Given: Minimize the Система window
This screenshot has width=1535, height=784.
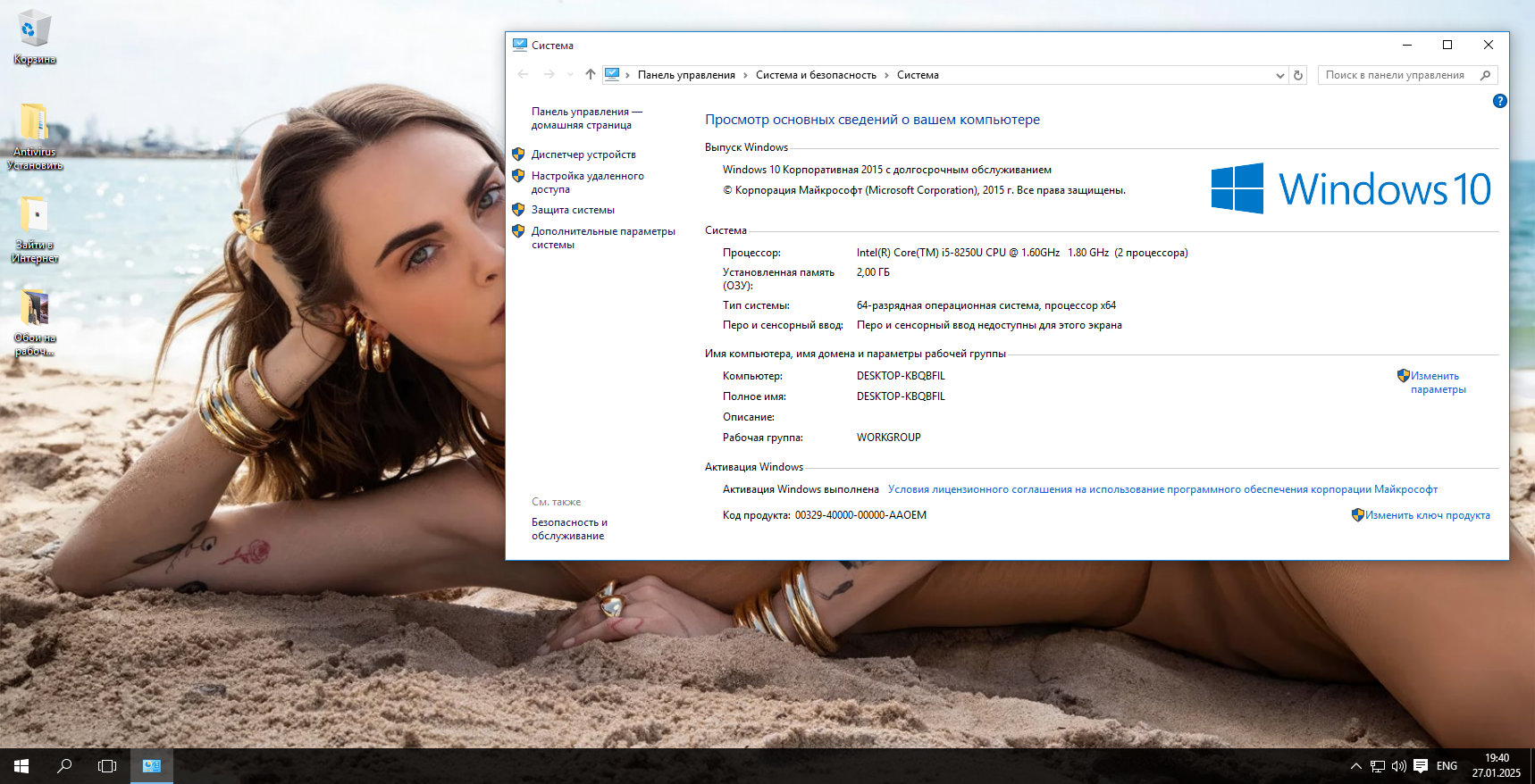Looking at the screenshot, I should pos(1407,45).
